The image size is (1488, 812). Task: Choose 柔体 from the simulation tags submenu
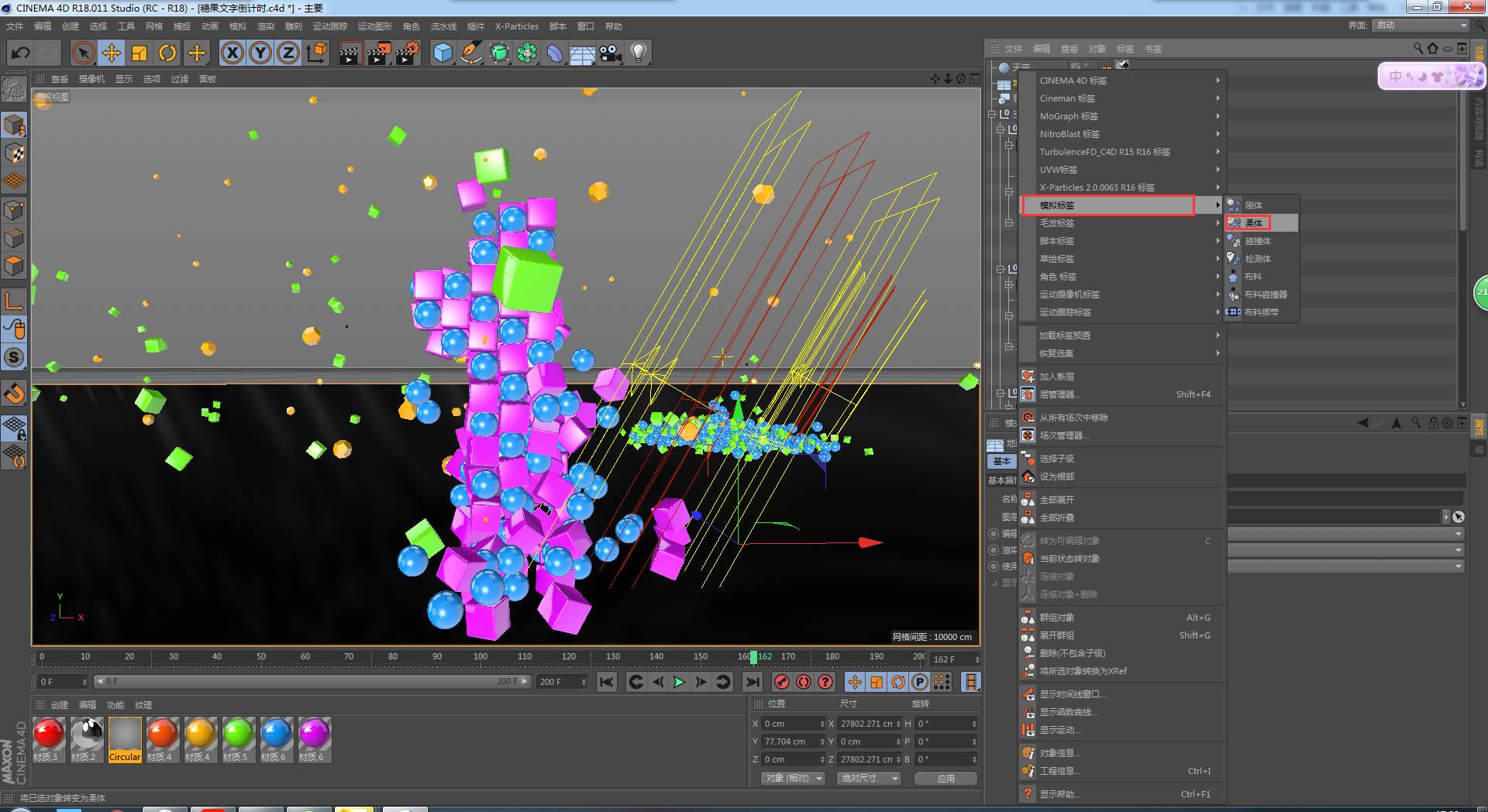click(1253, 223)
